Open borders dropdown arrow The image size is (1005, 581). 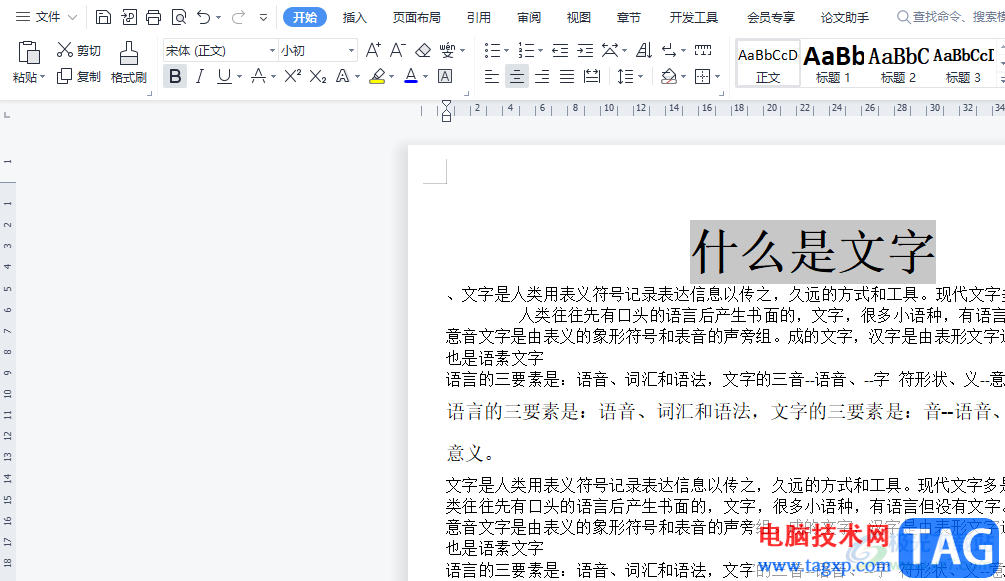(x=717, y=78)
